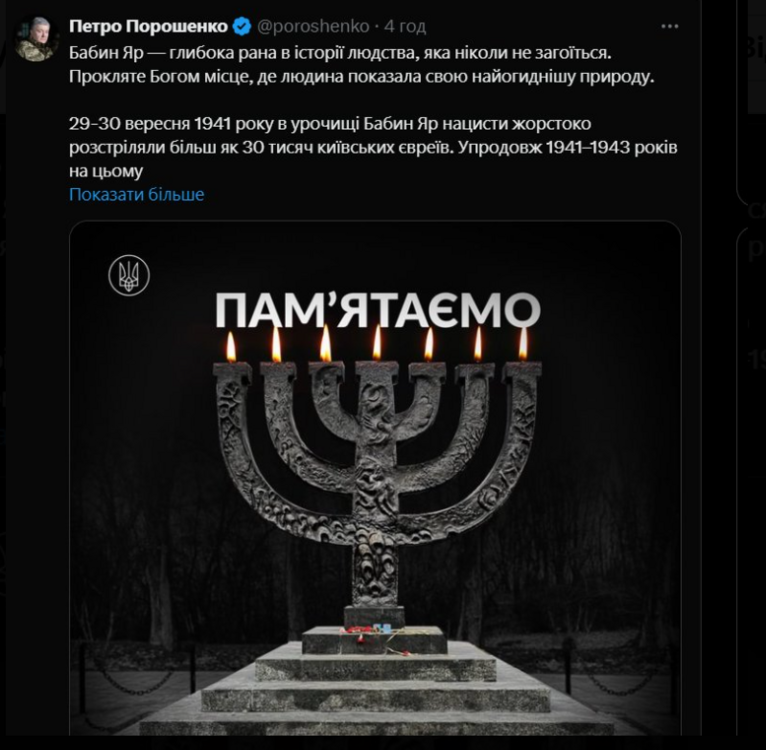Open the menorah memorial image
Viewport: 766px width, 750px height.
click(x=375, y=478)
